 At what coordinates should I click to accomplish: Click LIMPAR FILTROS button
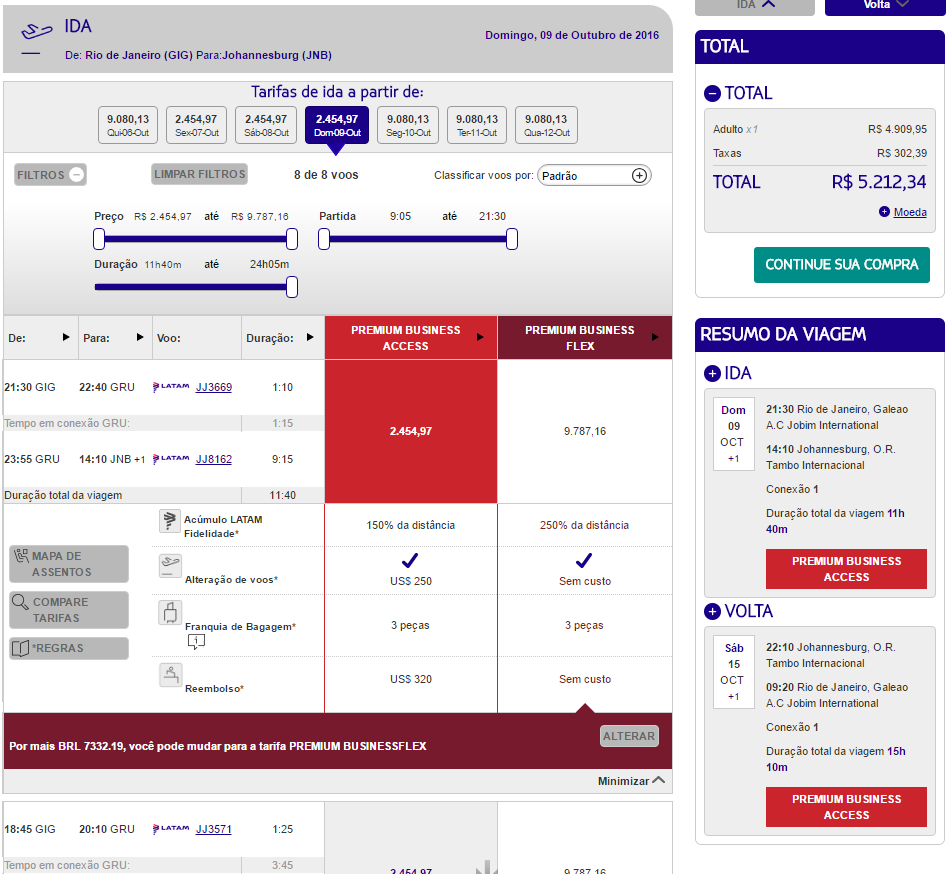point(200,174)
